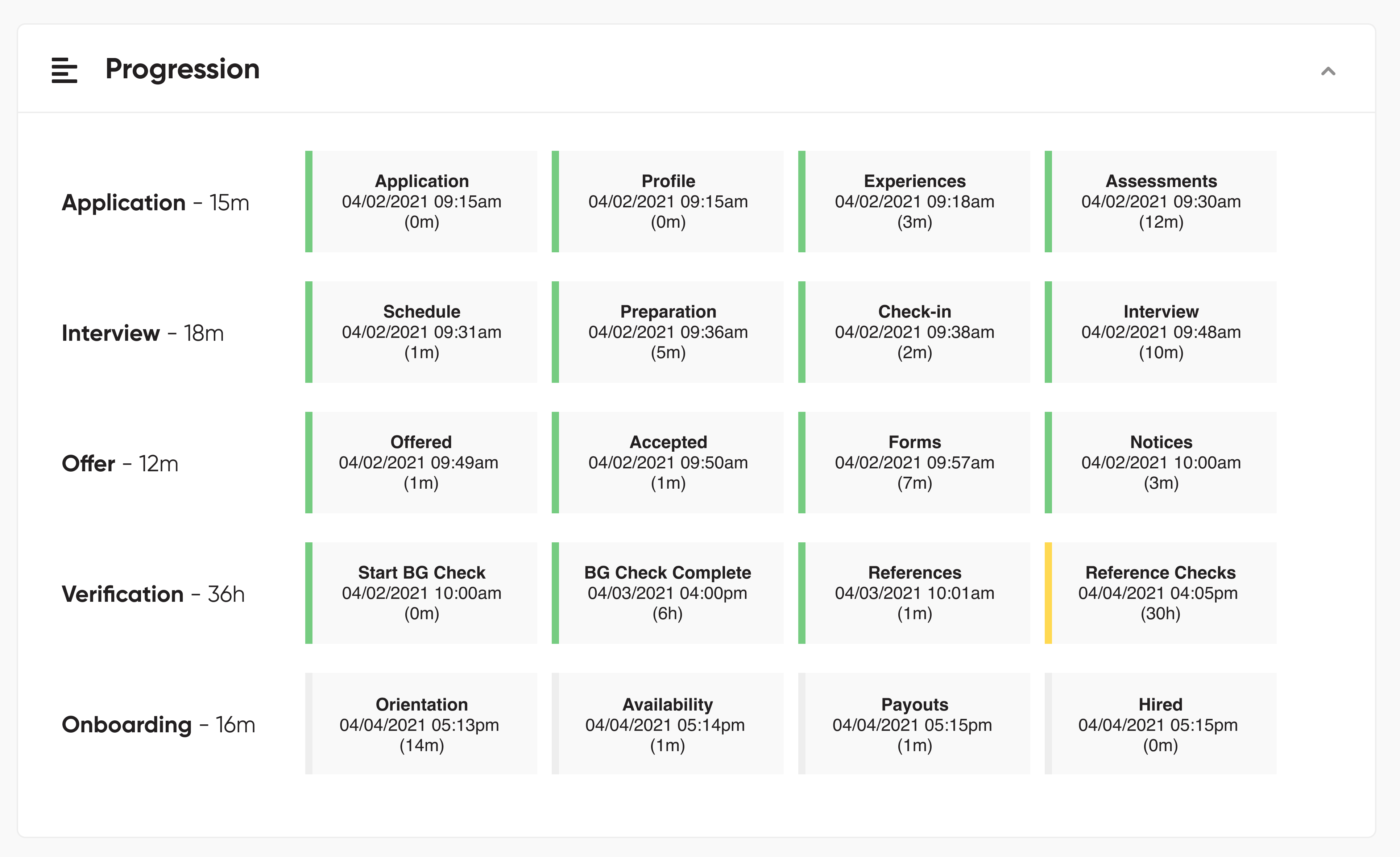1400x857 pixels.
Task: Open the Forms step card
Action: click(x=914, y=463)
